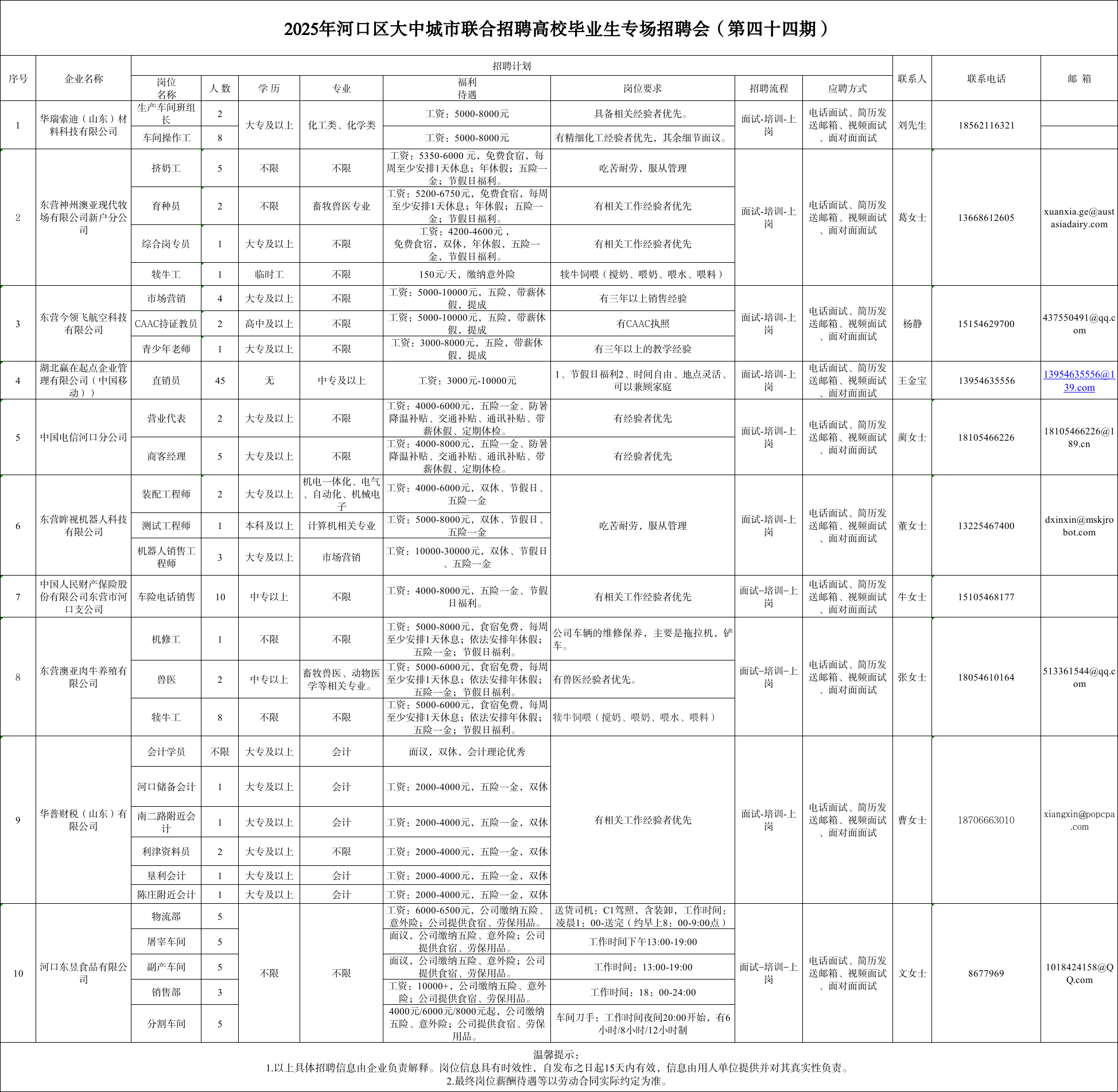This screenshot has width=1118, height=1092.
Task: Click the 华瑞索迪（山东）材料科技有限公司 company cell
Action: 84,125
